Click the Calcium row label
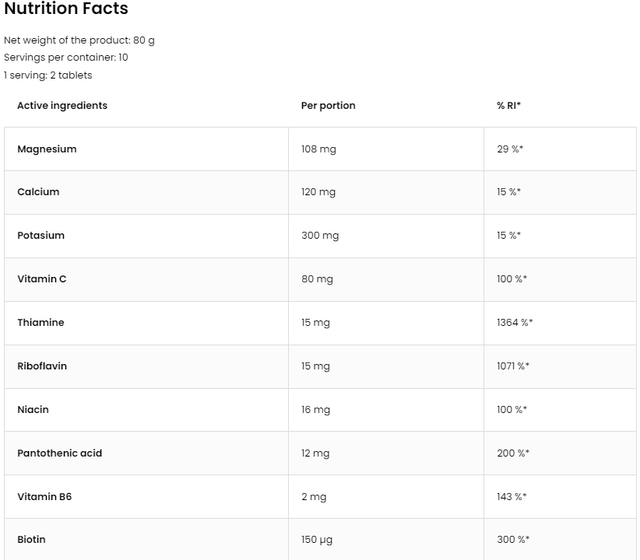This screenshot has height=560, width=640. pyautogui.click(x=38, y=192)
